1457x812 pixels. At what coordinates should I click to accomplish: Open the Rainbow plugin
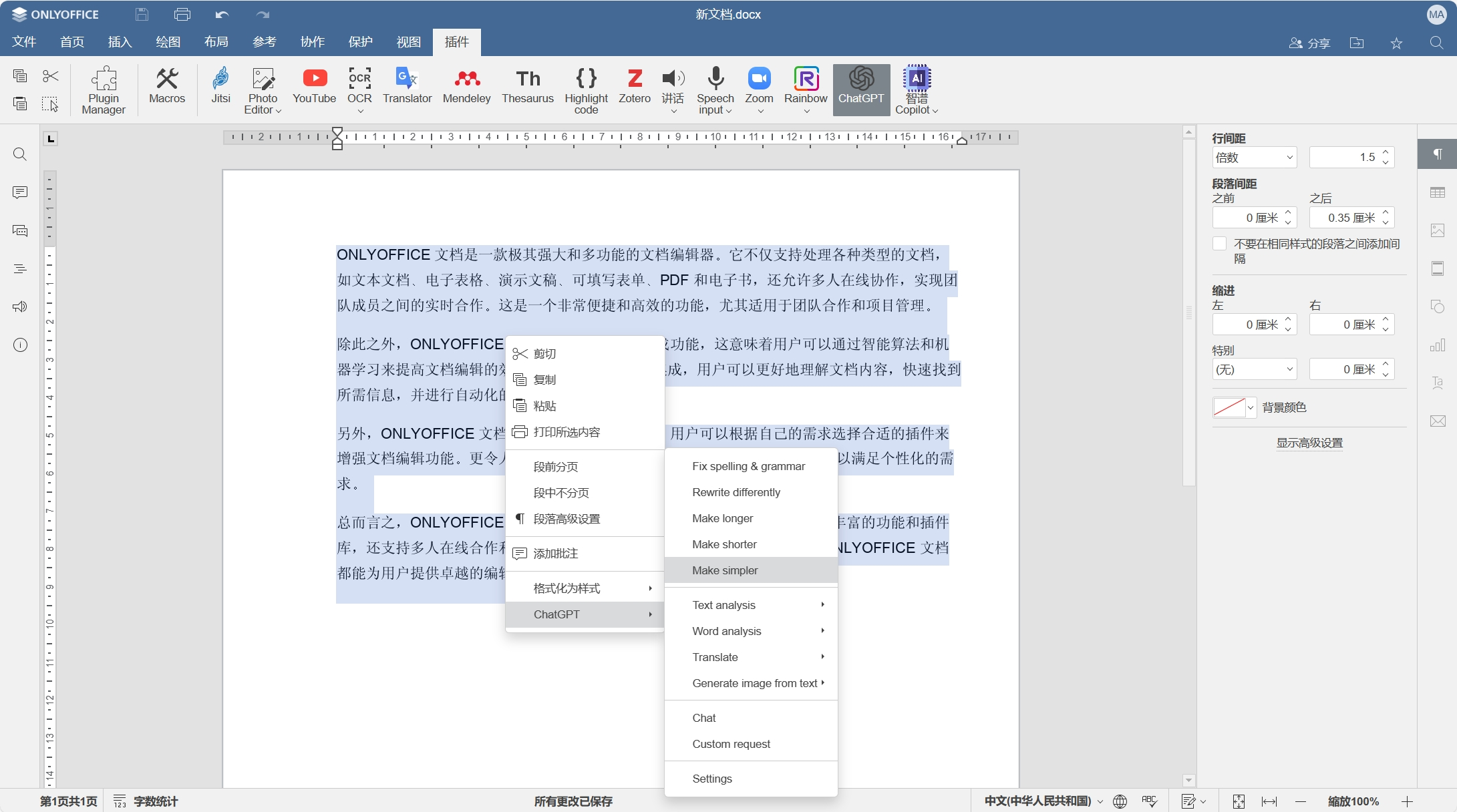[x=806, y=90]
